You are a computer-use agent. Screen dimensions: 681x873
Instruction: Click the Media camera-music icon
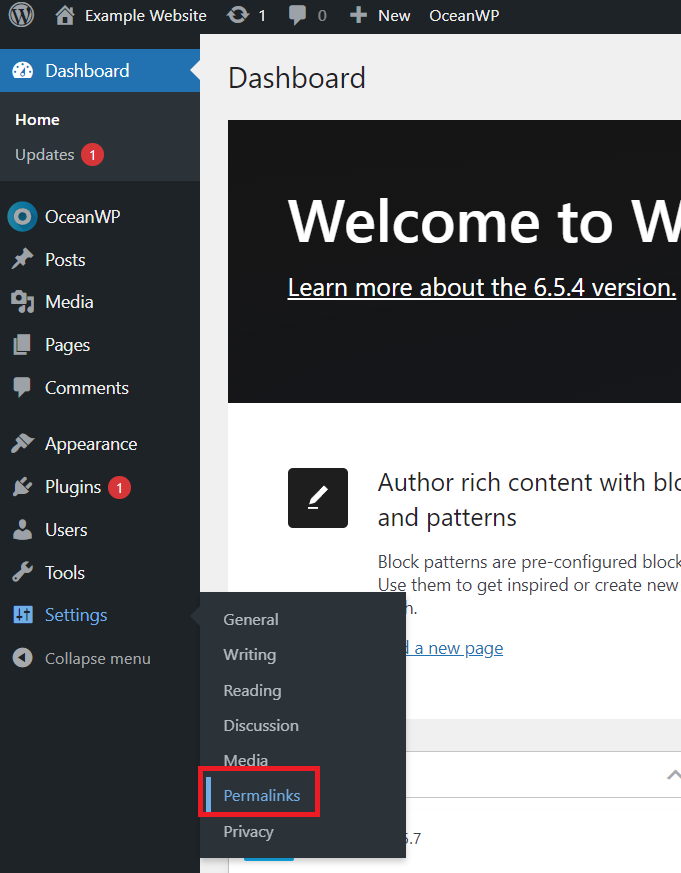click(22, 302)
